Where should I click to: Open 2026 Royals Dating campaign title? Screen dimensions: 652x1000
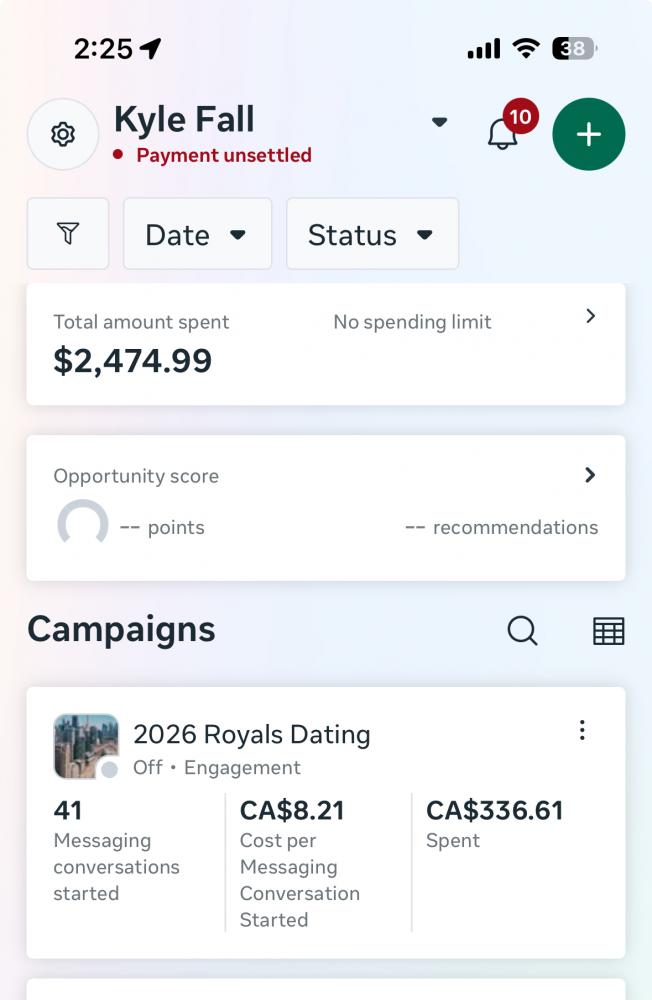pos(251,735)
